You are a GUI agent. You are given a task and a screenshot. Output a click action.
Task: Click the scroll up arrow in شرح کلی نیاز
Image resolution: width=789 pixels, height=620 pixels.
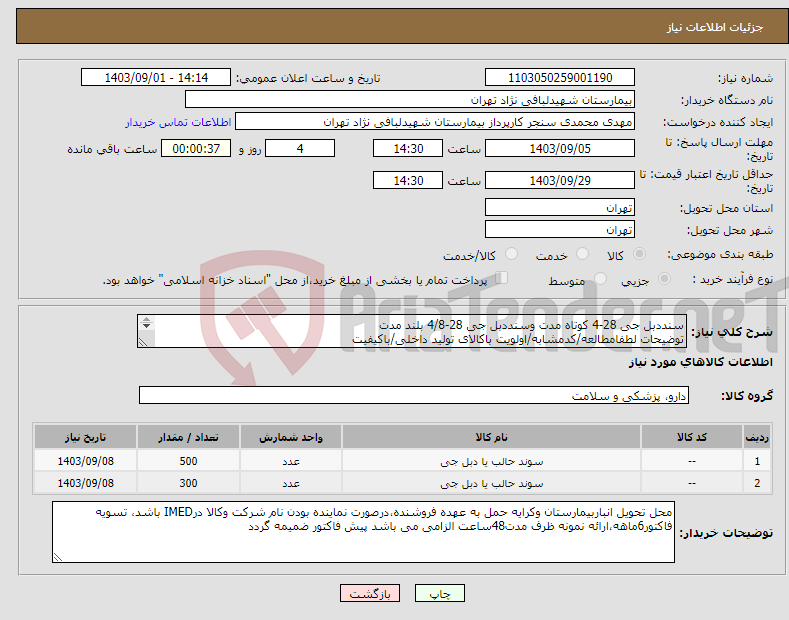(146, 320)
